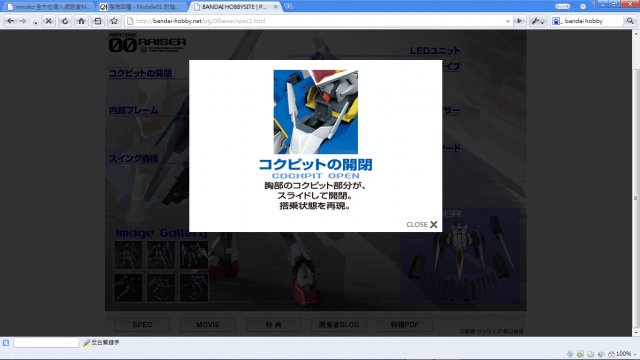Go to the home page icon
The height and width of the screenshot is (360, 640).
tap(81, 21)
